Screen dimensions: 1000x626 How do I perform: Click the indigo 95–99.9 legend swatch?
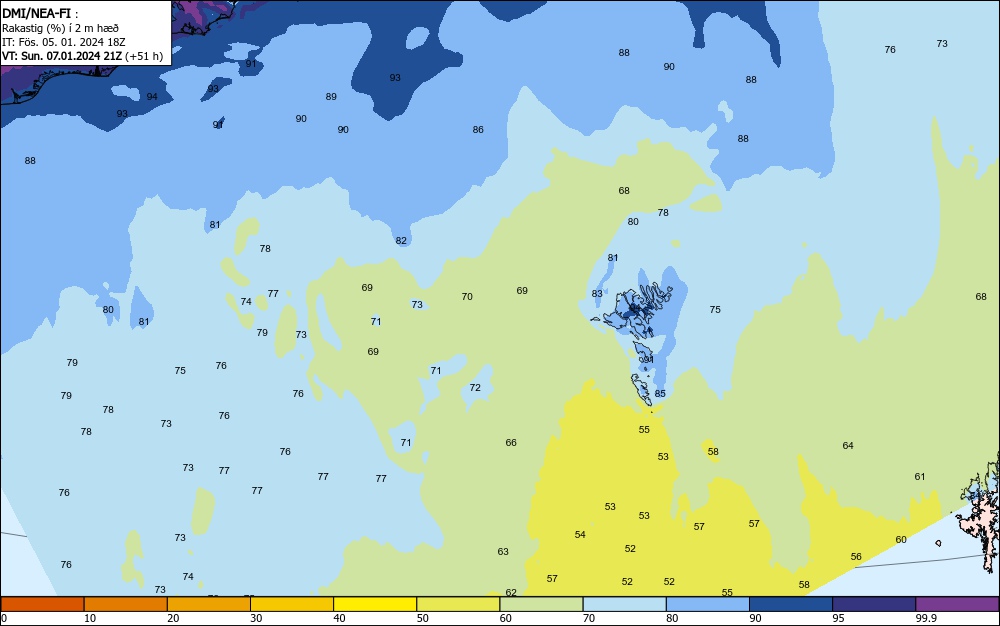tap(874, 604)
